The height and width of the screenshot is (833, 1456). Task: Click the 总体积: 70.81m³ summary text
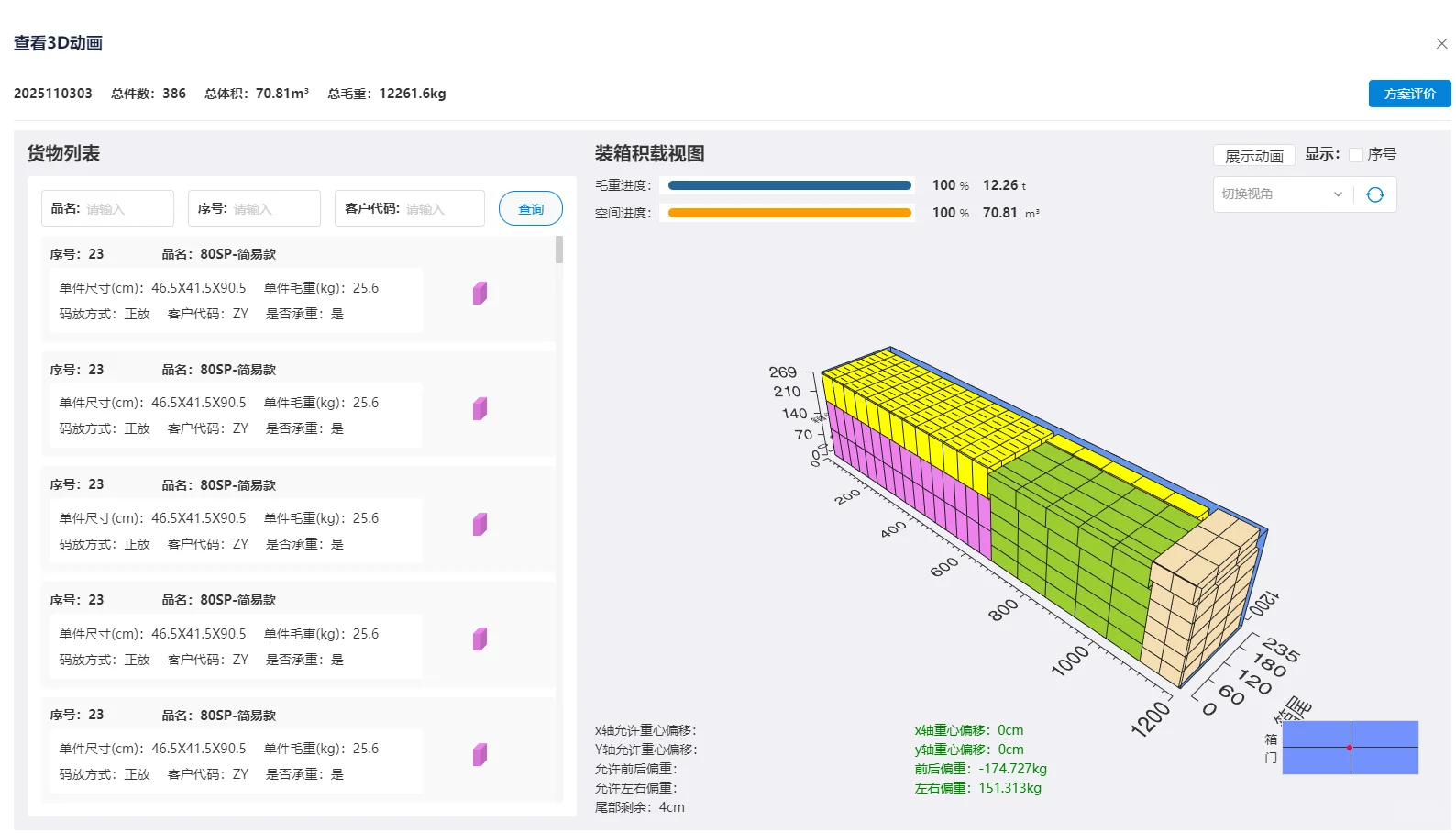[x=257, y=94]
